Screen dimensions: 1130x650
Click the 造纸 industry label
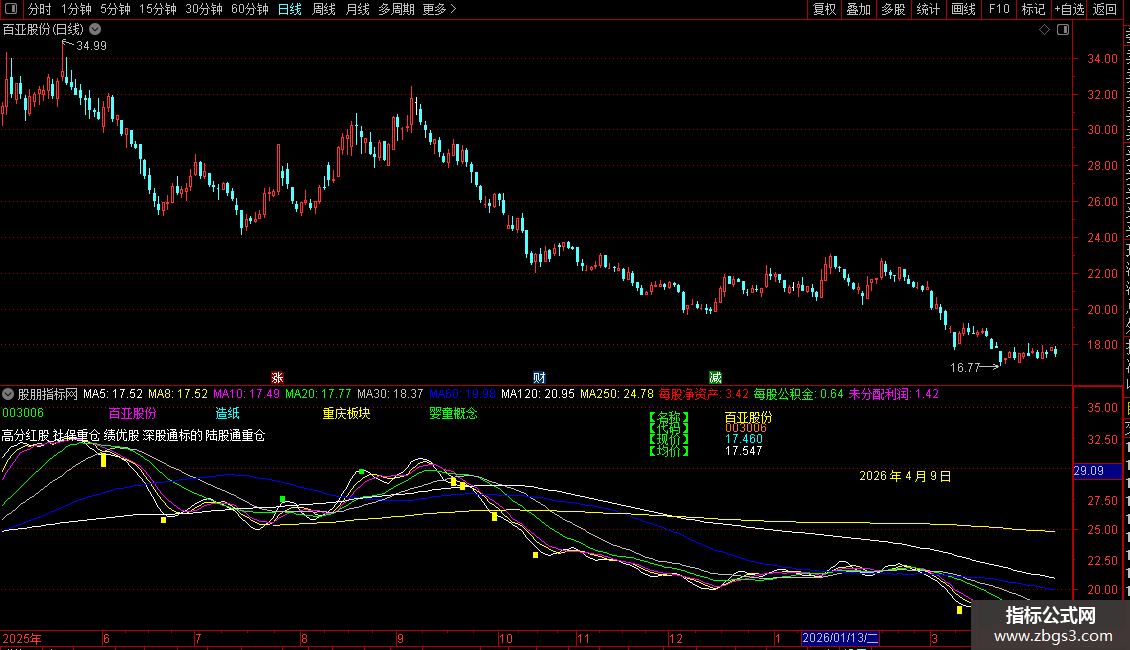click(227, 414)
